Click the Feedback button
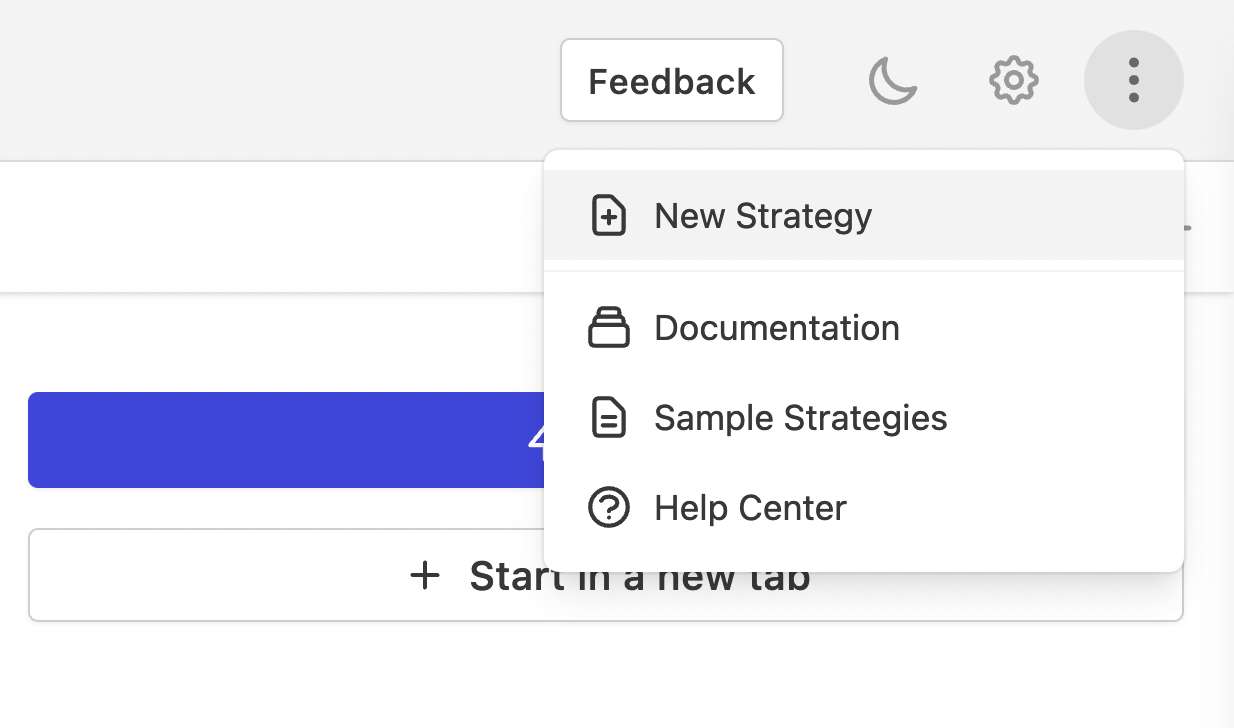The height and width of the screenshot is (728, 1234). [x=672, y=80]
